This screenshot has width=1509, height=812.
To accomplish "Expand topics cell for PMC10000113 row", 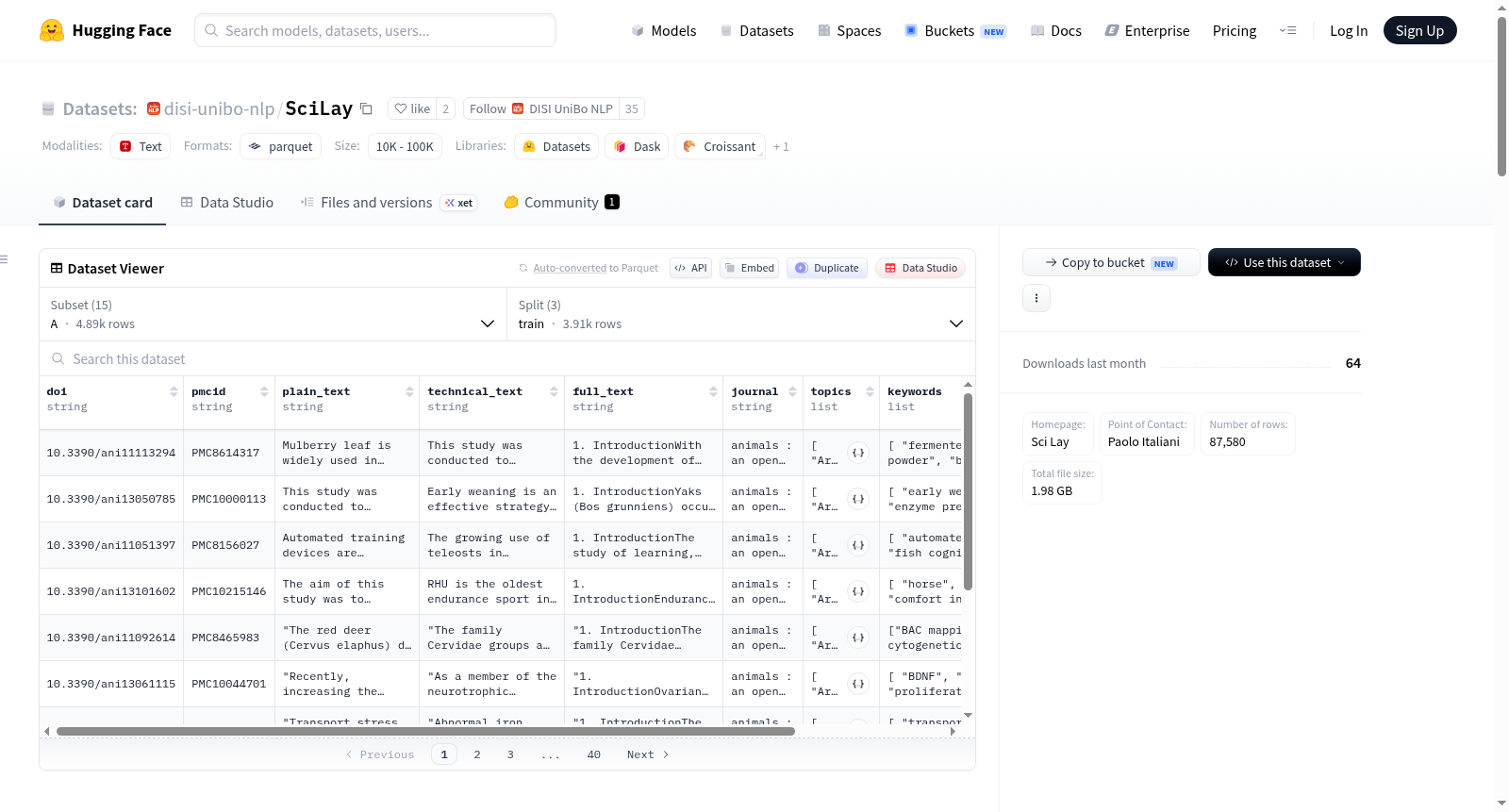I will 857,499.
